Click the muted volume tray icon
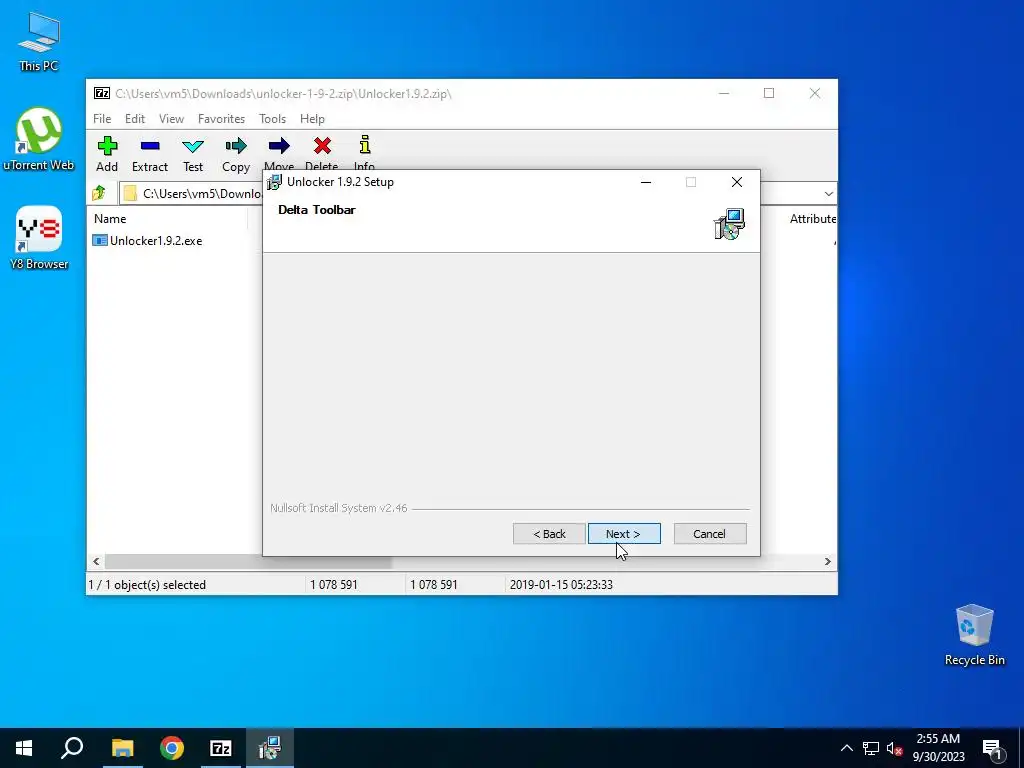The height and width of the screenshot is (768, 1024). [894, 748]
